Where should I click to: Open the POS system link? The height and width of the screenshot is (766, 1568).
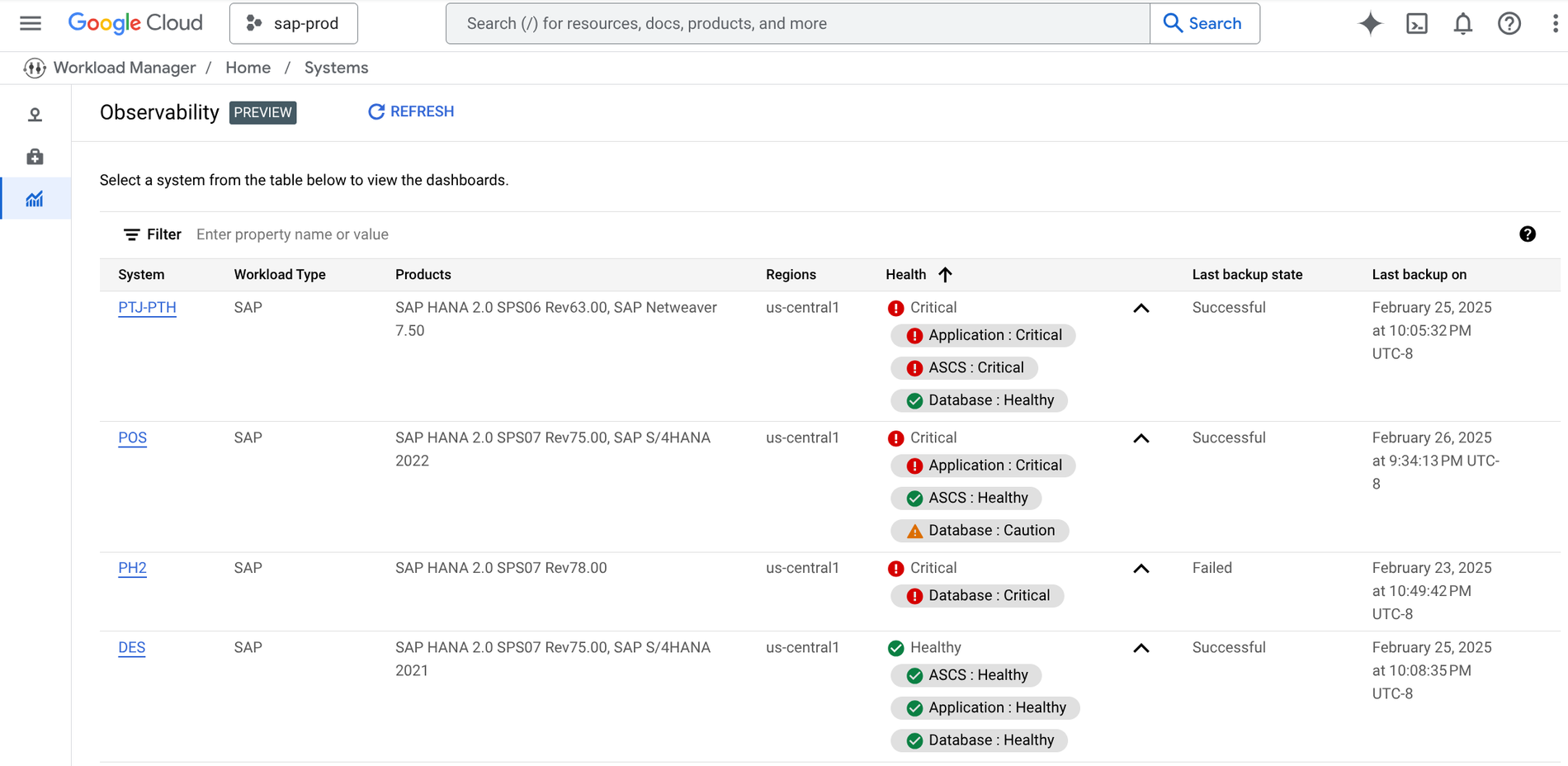tap(132, 438)
